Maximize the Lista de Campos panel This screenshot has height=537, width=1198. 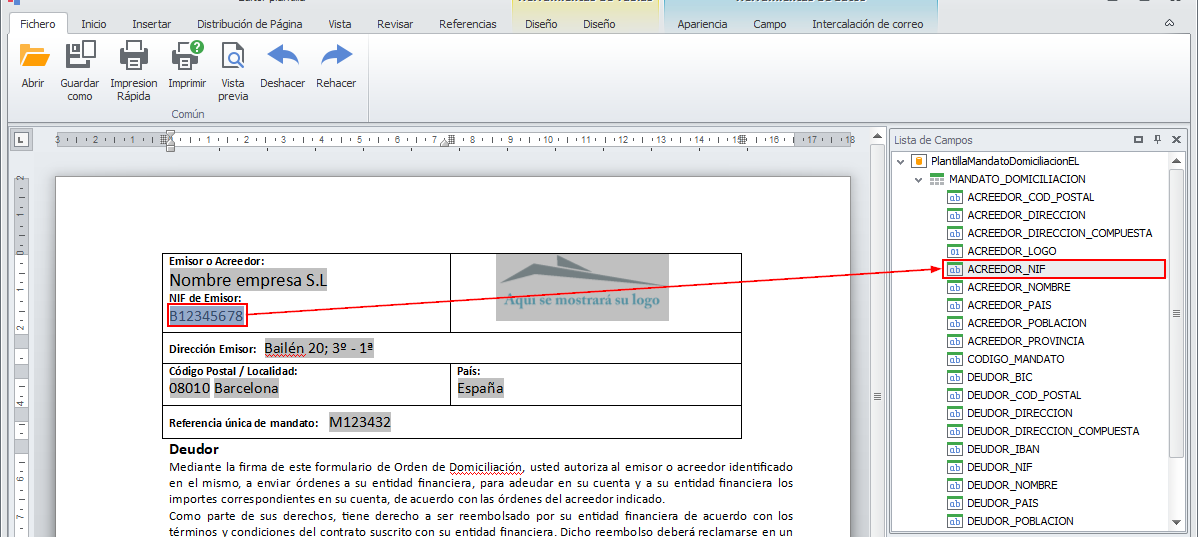pyautogui.click(x=1138, y=140)
